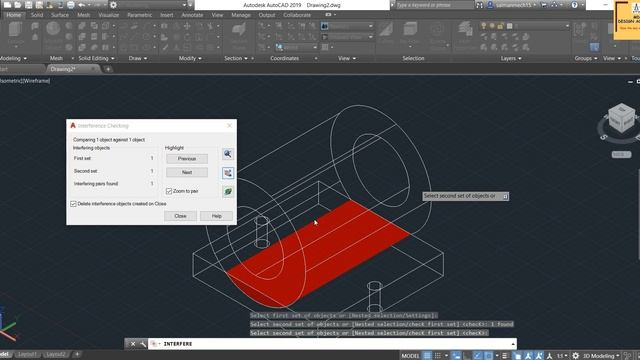Viewport: 640px width, 360px height.
Task: Click the user sign-in account icon
Action: point(490,5)
